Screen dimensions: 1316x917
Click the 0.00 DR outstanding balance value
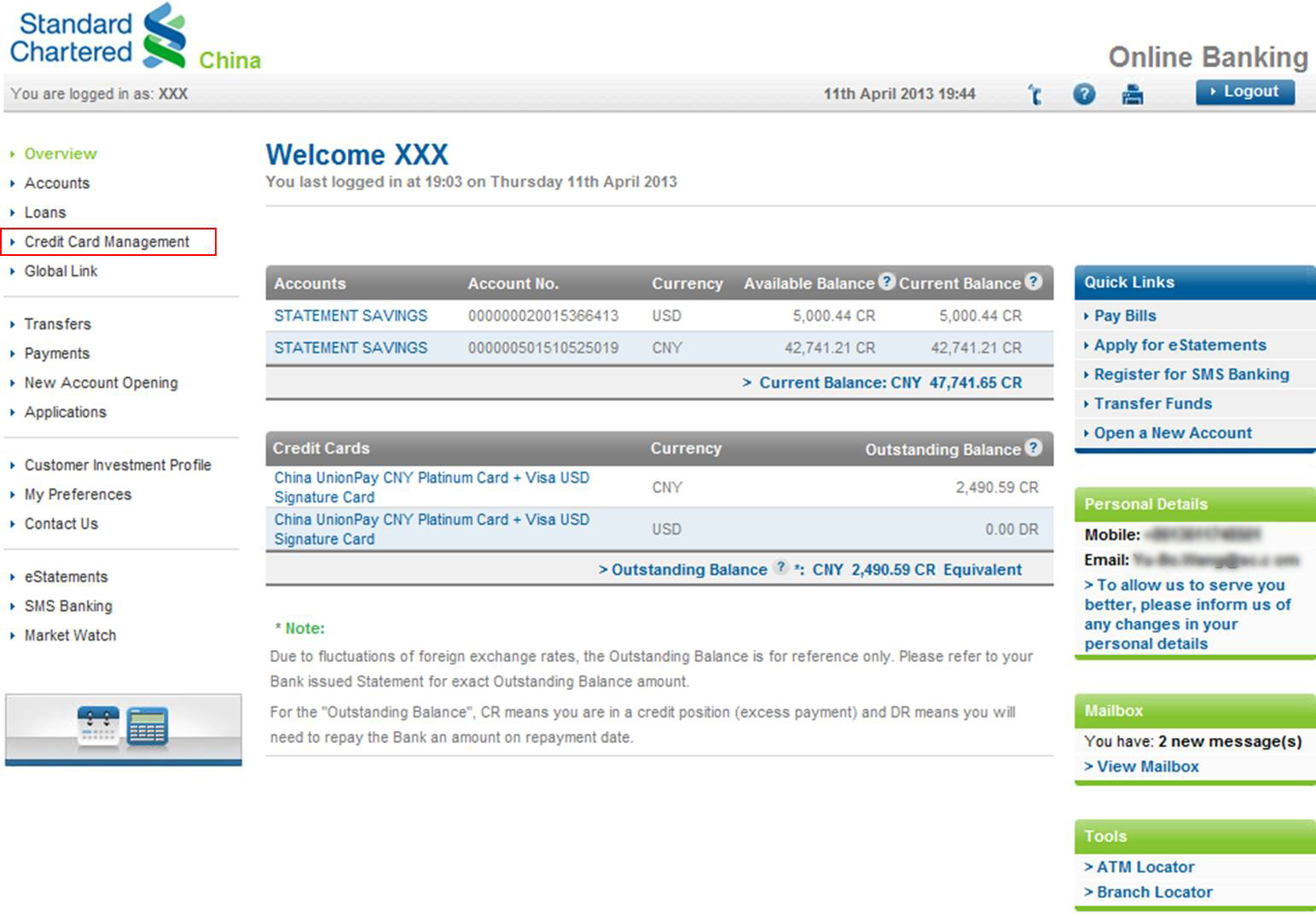pos(1012,529)
